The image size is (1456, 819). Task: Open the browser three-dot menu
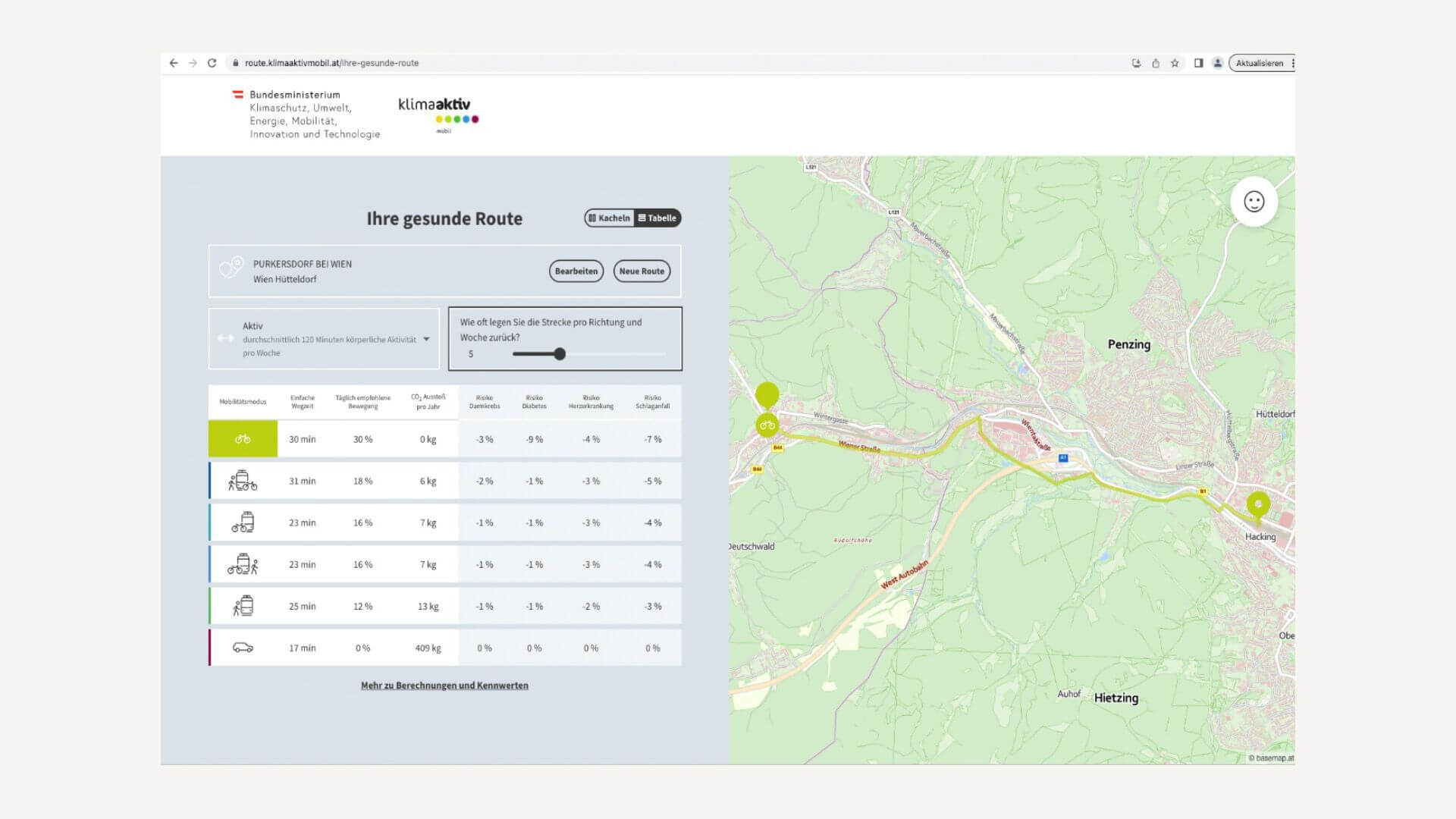tap(1292, 63)
